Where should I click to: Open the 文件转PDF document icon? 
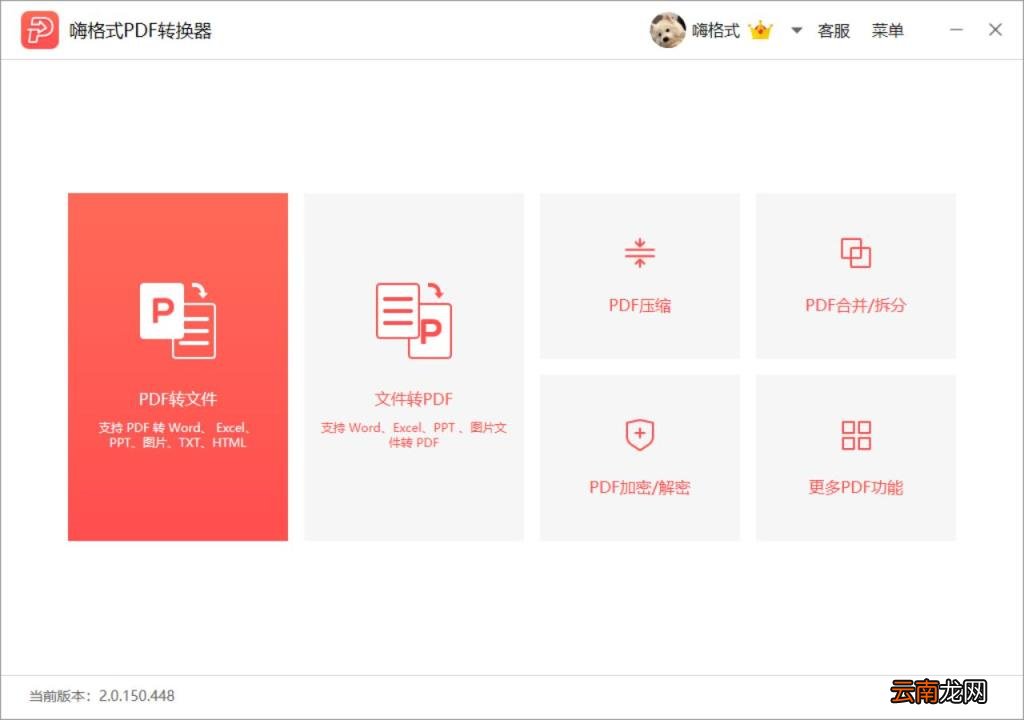pyautogui.click(x=414, y=320)
